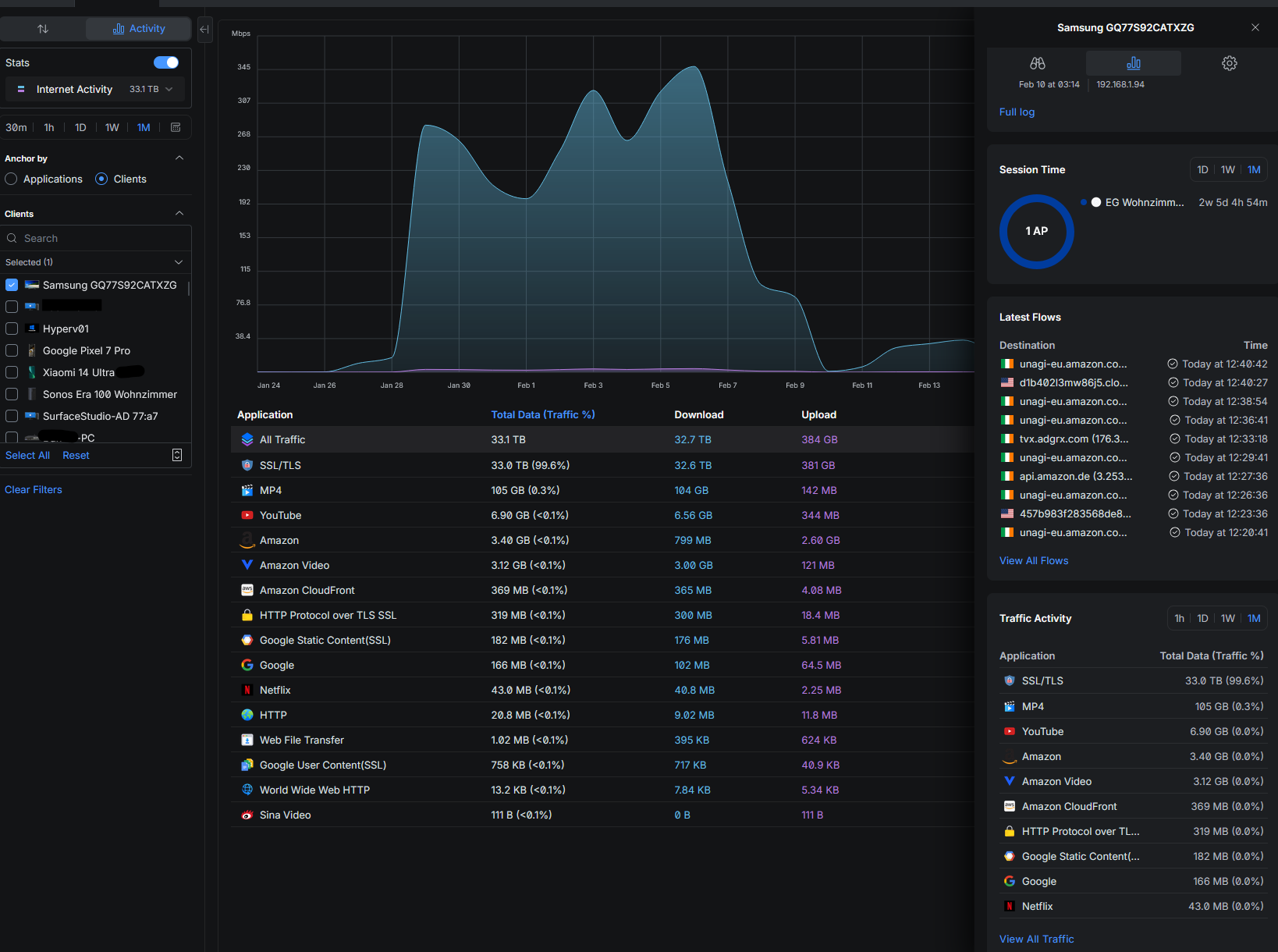This screenshot has height=952, width=1278.
Task: Collapse the Clients section
Action: click(x=179, y=213)
